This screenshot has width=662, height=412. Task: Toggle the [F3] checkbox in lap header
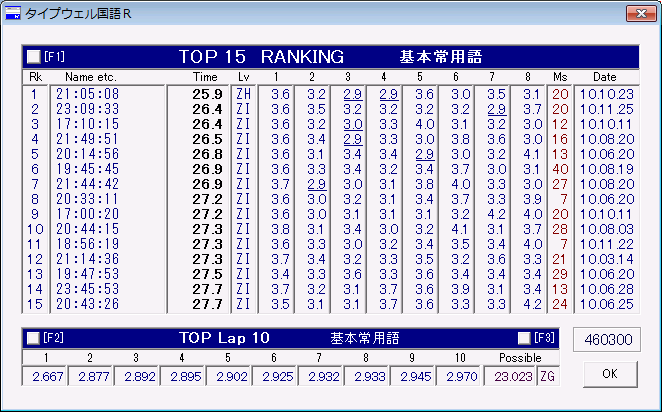tap(524, 338)
